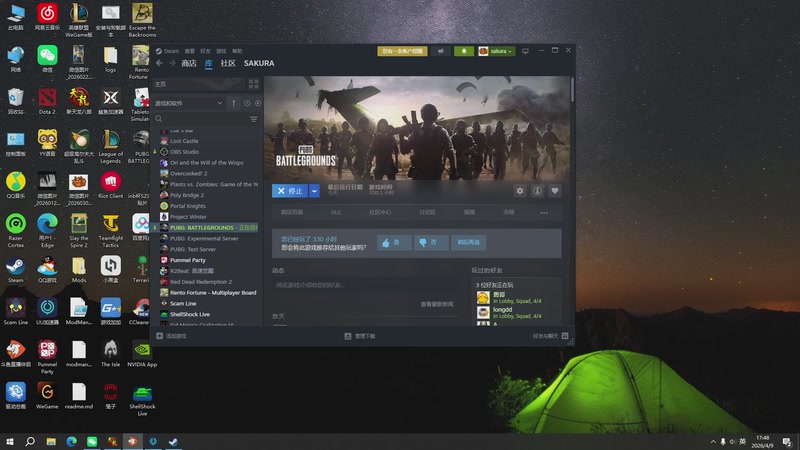Open the green notifications bell
This screenshot has width=800, height=450.
click(x=464, y=51)
